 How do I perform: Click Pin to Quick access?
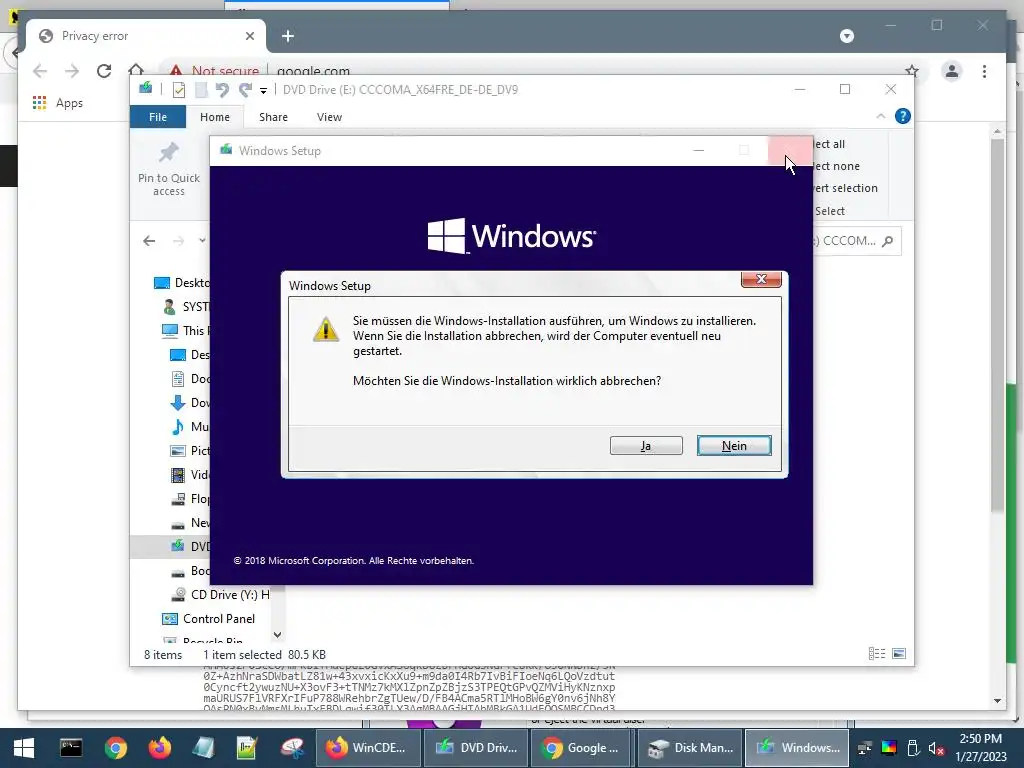pyautogui.click(x=169, y=170)
